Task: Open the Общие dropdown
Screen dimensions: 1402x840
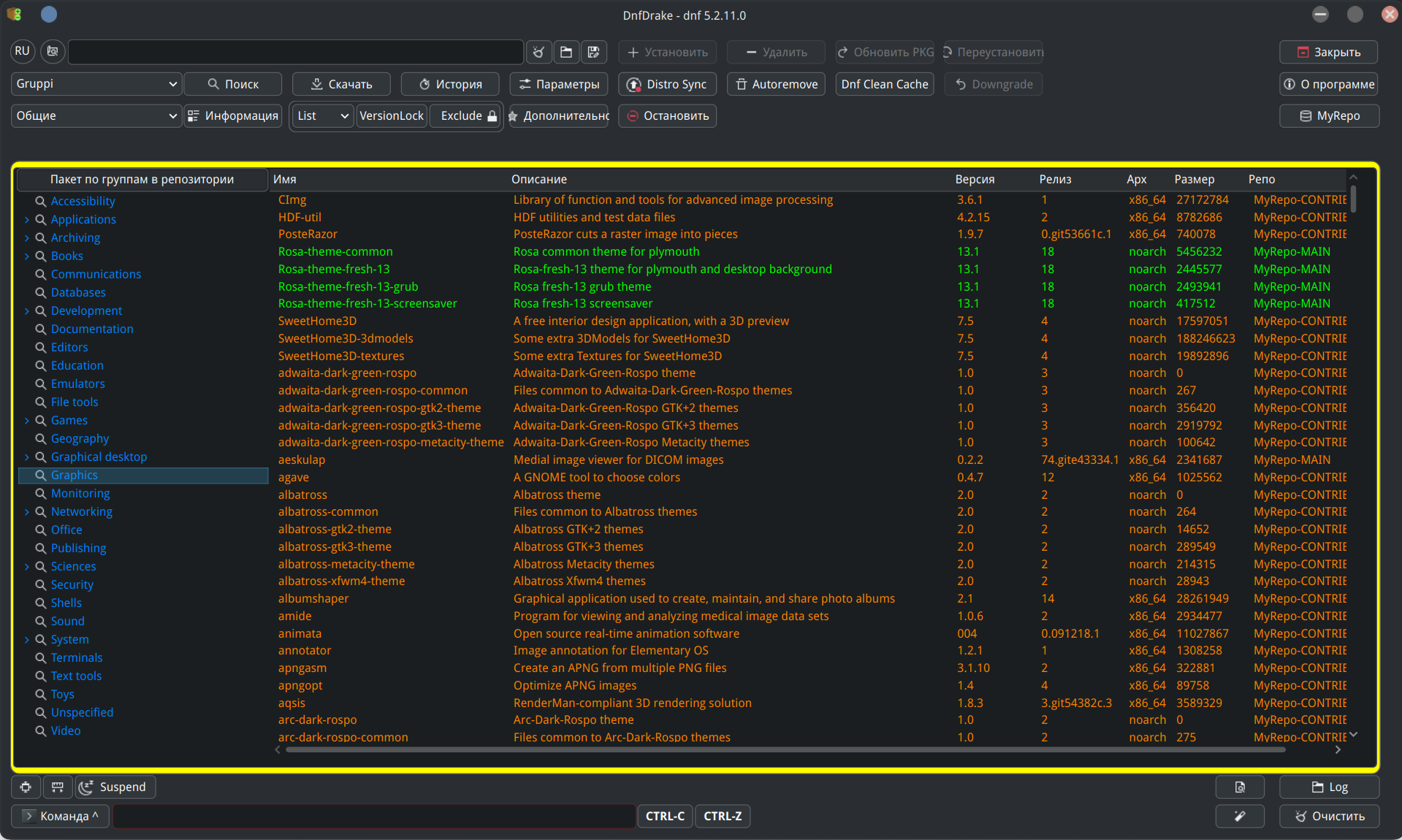Action: pyautogui.click(x=96, y=116)
